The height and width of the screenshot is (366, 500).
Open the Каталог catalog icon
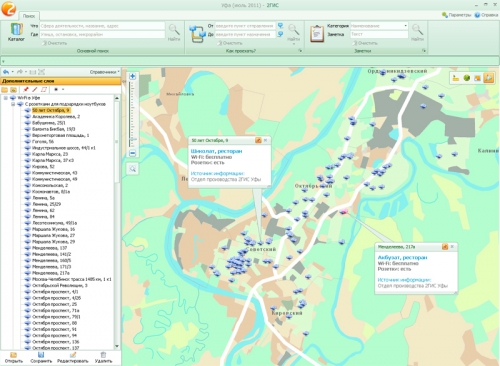(16, 32)
